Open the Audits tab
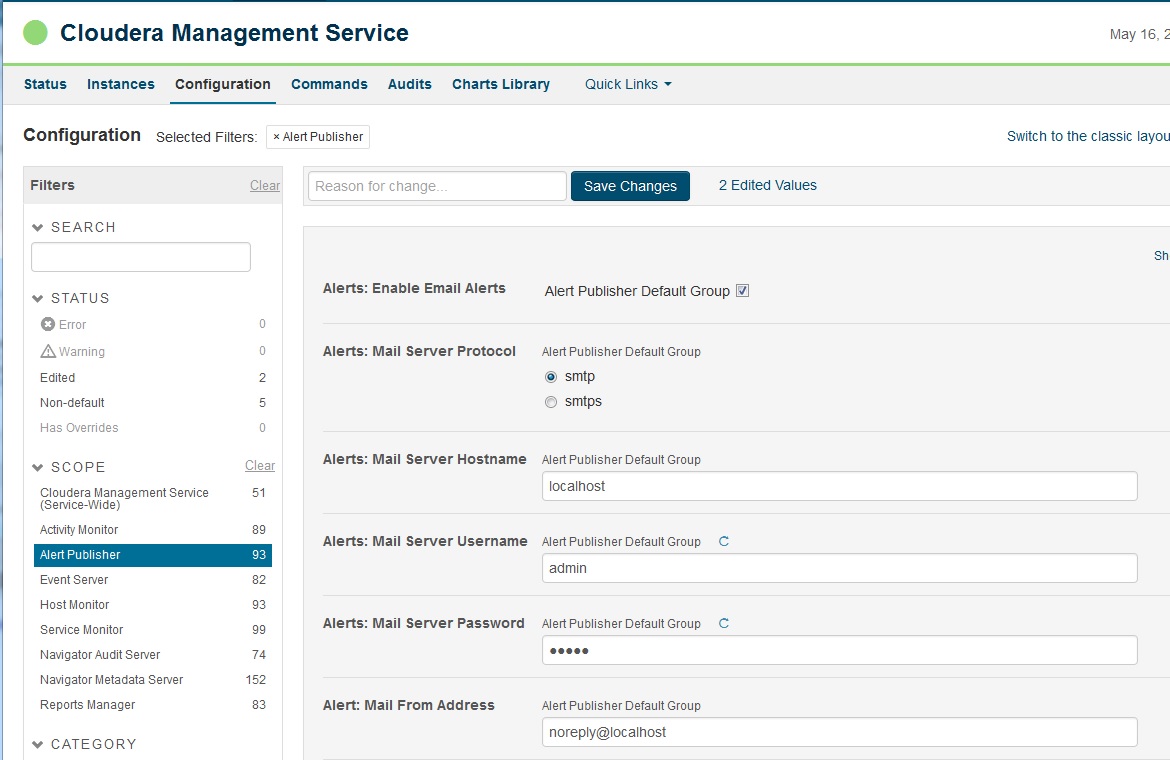Screen dimensions: 1170x760 pos(409,84)
